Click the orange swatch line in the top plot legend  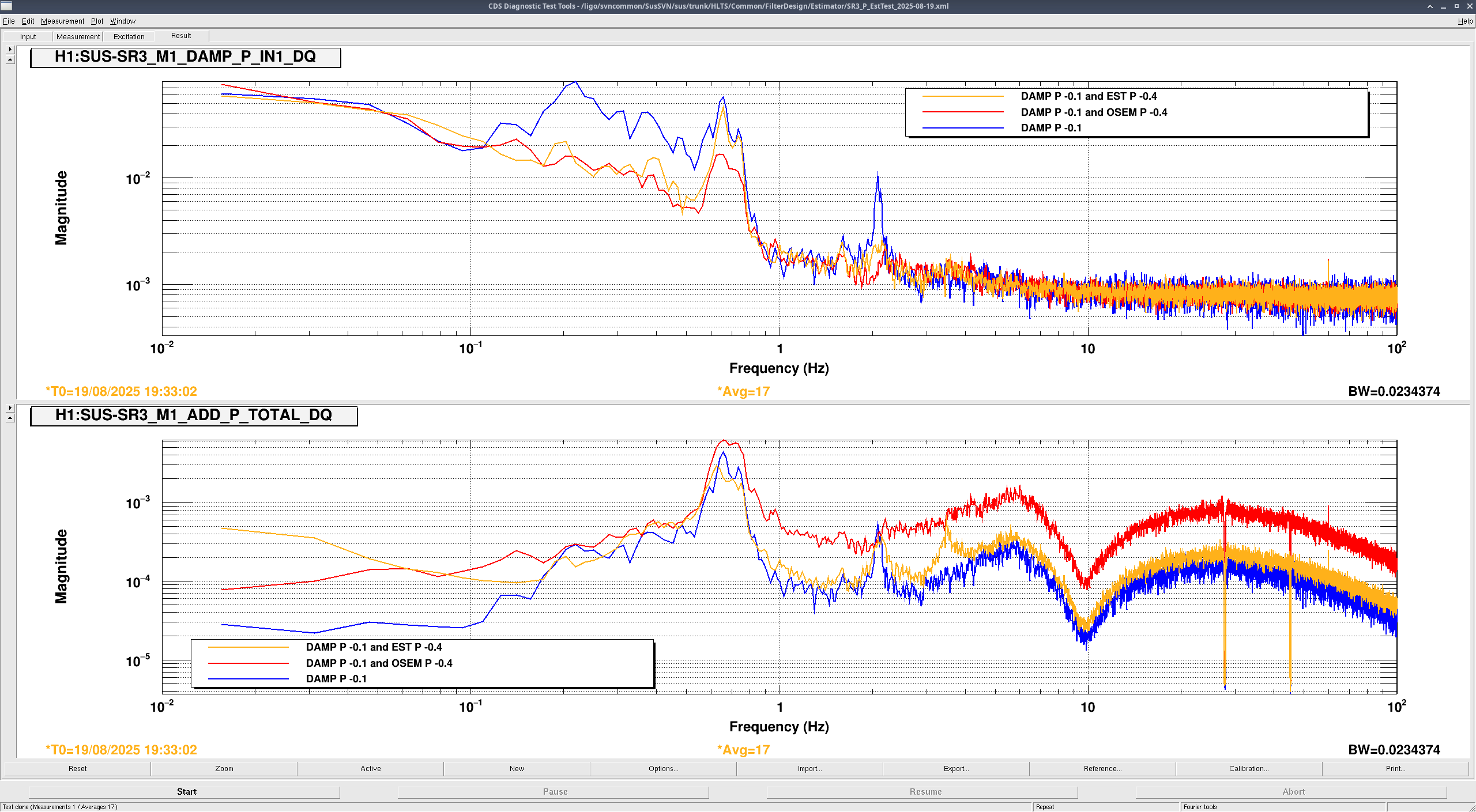pyautogui.click(x=963, y=96)
